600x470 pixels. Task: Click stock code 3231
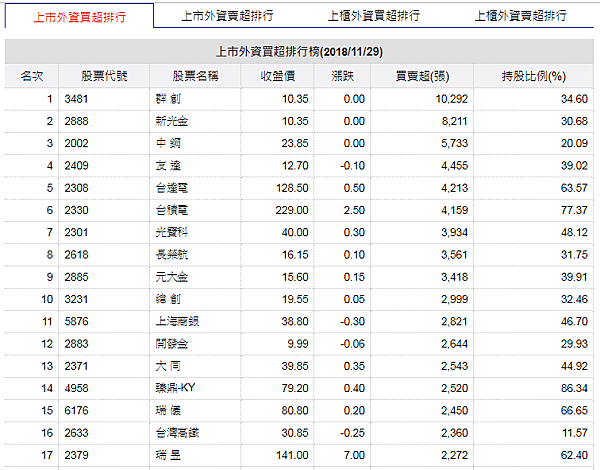point(76,299)
